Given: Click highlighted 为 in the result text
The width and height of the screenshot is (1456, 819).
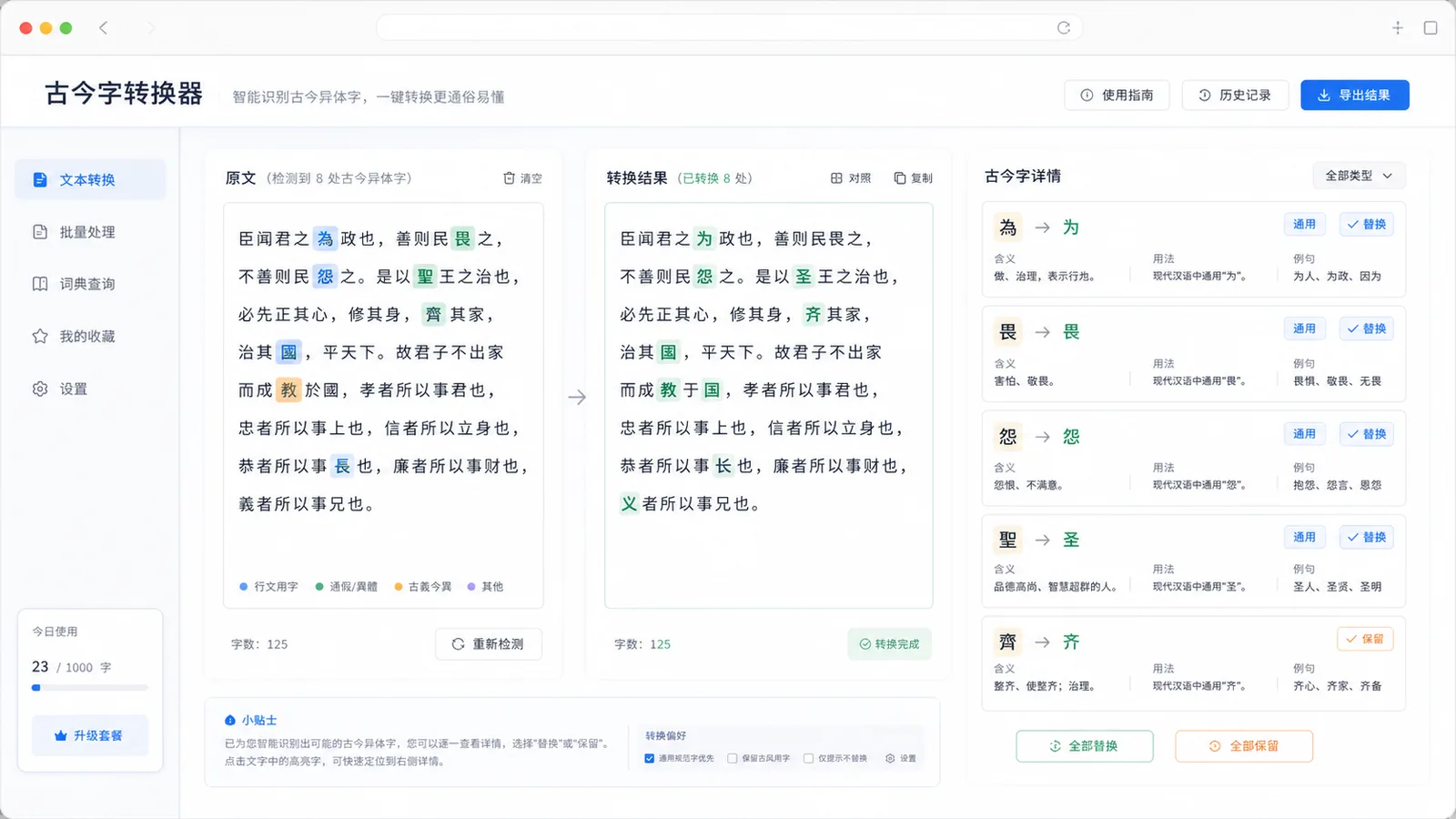Looking at the screenshot, I should pos(704,238).
